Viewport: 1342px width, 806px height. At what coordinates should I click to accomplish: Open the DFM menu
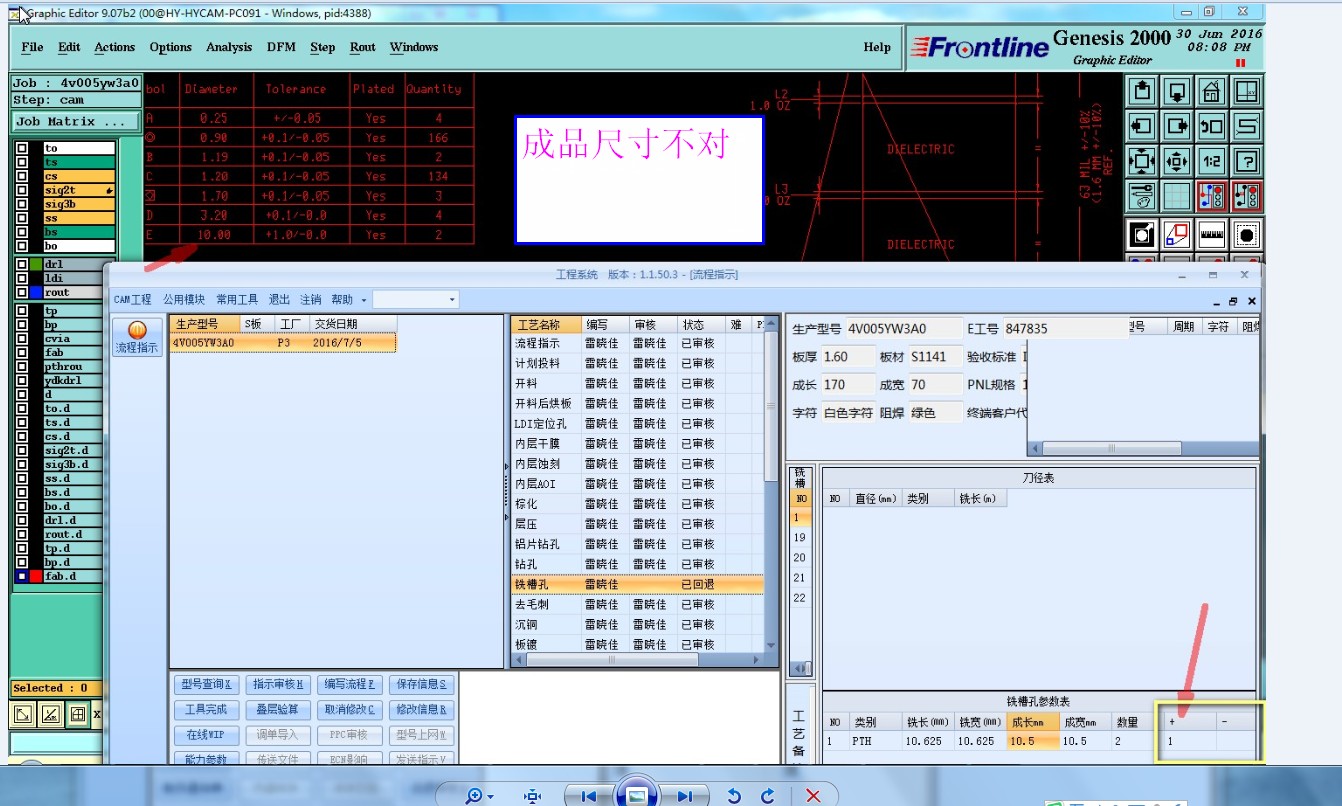(x=281, y=47)
